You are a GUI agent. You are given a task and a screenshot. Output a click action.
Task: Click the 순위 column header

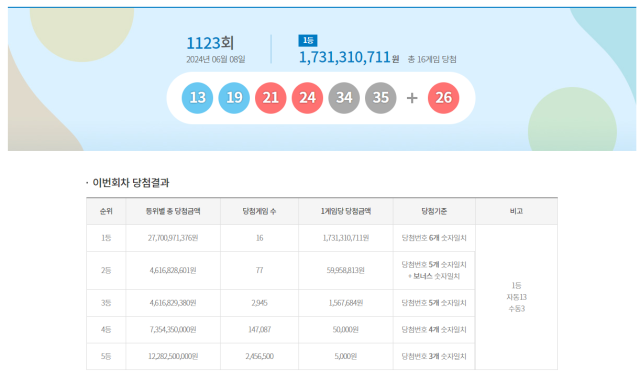106,211
